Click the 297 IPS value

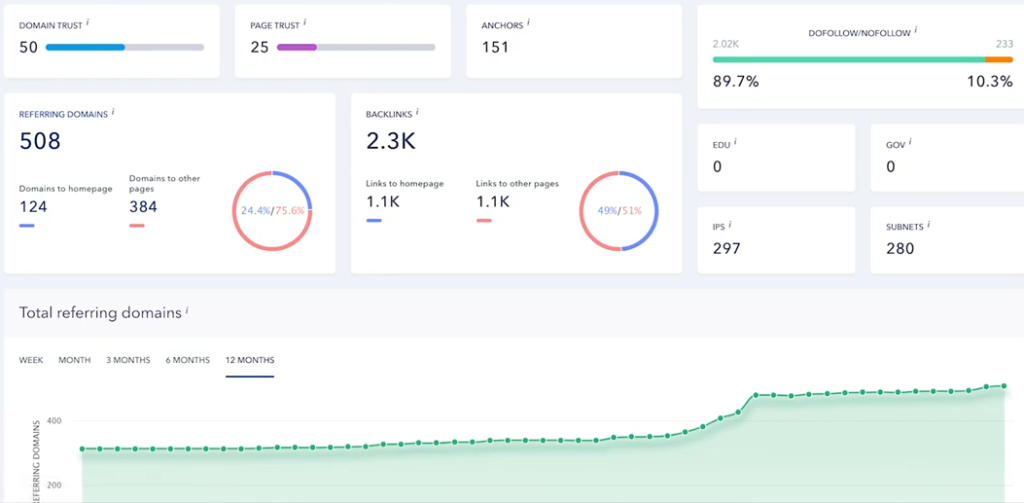(726, 249)
